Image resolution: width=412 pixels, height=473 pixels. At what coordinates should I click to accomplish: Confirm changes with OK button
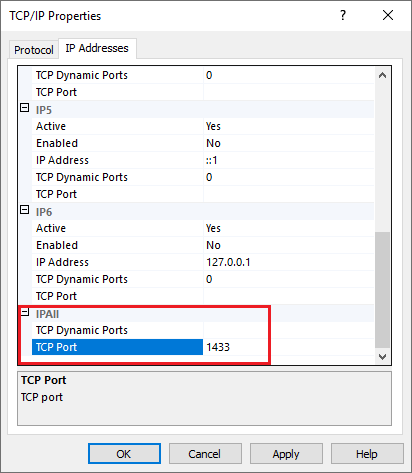[124, 454]
